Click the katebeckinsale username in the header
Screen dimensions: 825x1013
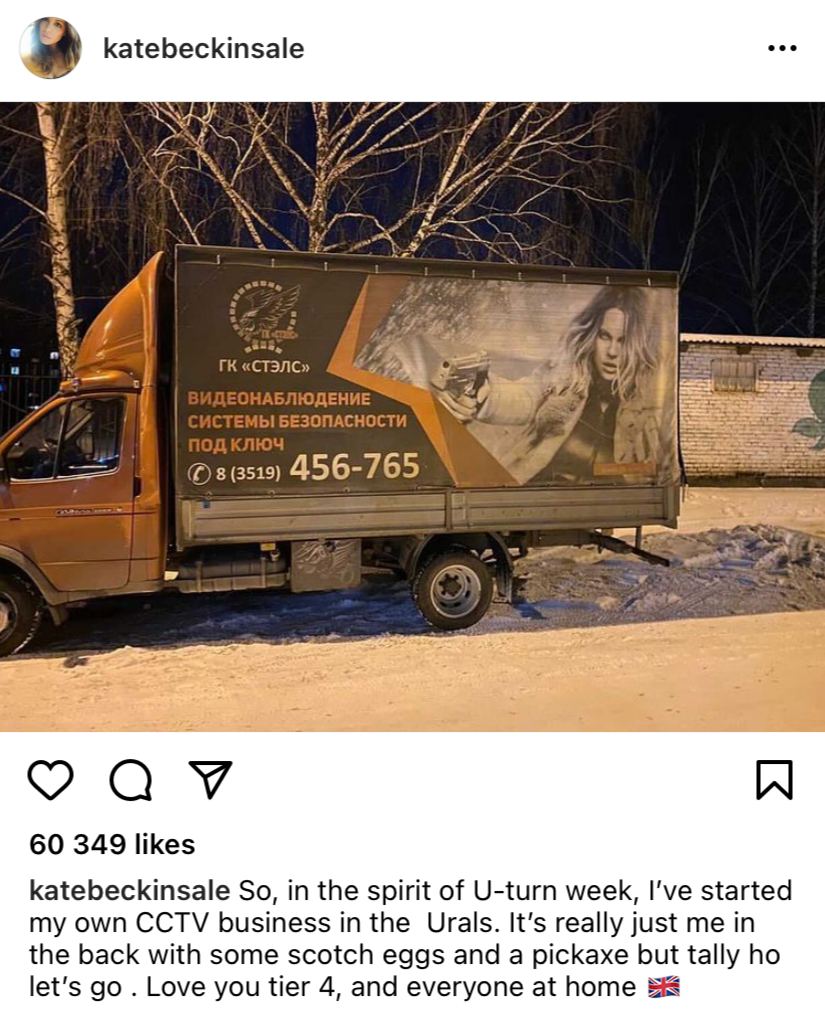[204, 48]
